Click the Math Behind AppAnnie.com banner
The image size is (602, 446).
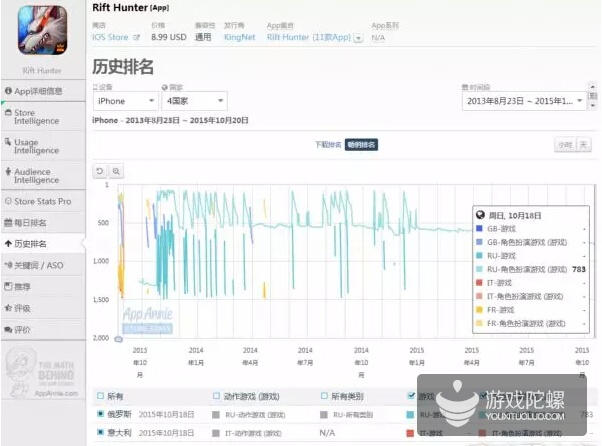(x=43, y=371)
